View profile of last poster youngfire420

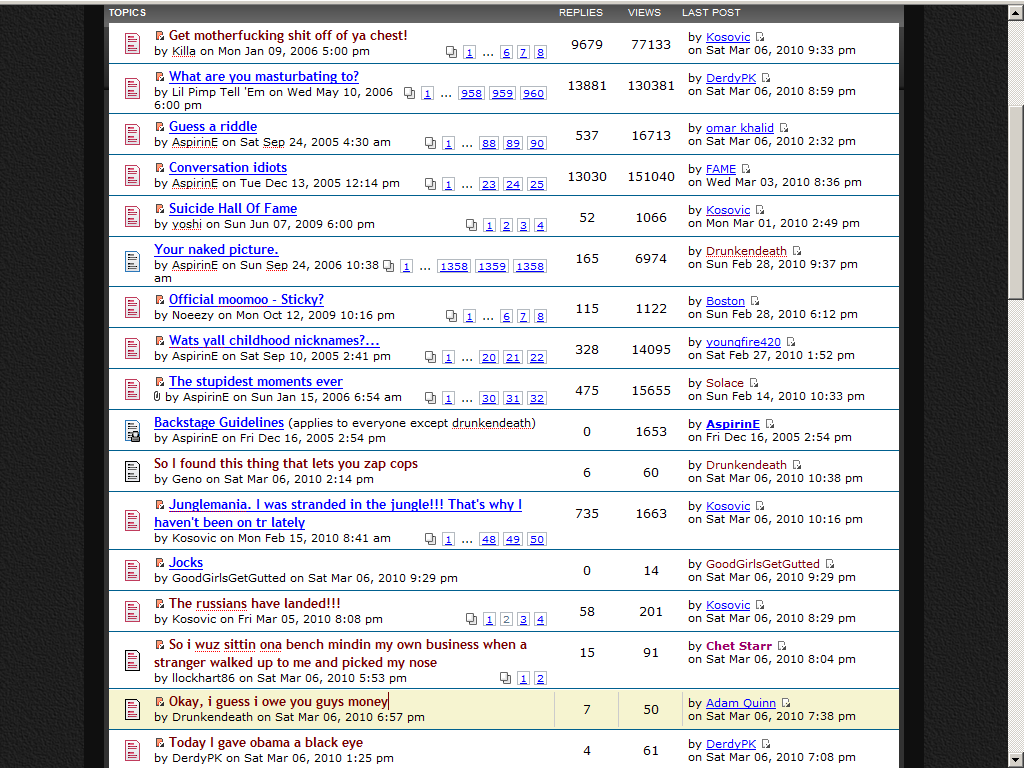[x=743, y=342]
